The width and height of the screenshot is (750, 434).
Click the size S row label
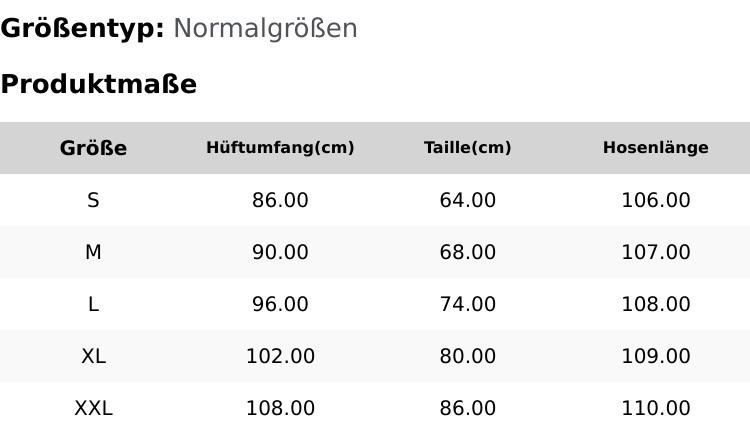(93, 200)
